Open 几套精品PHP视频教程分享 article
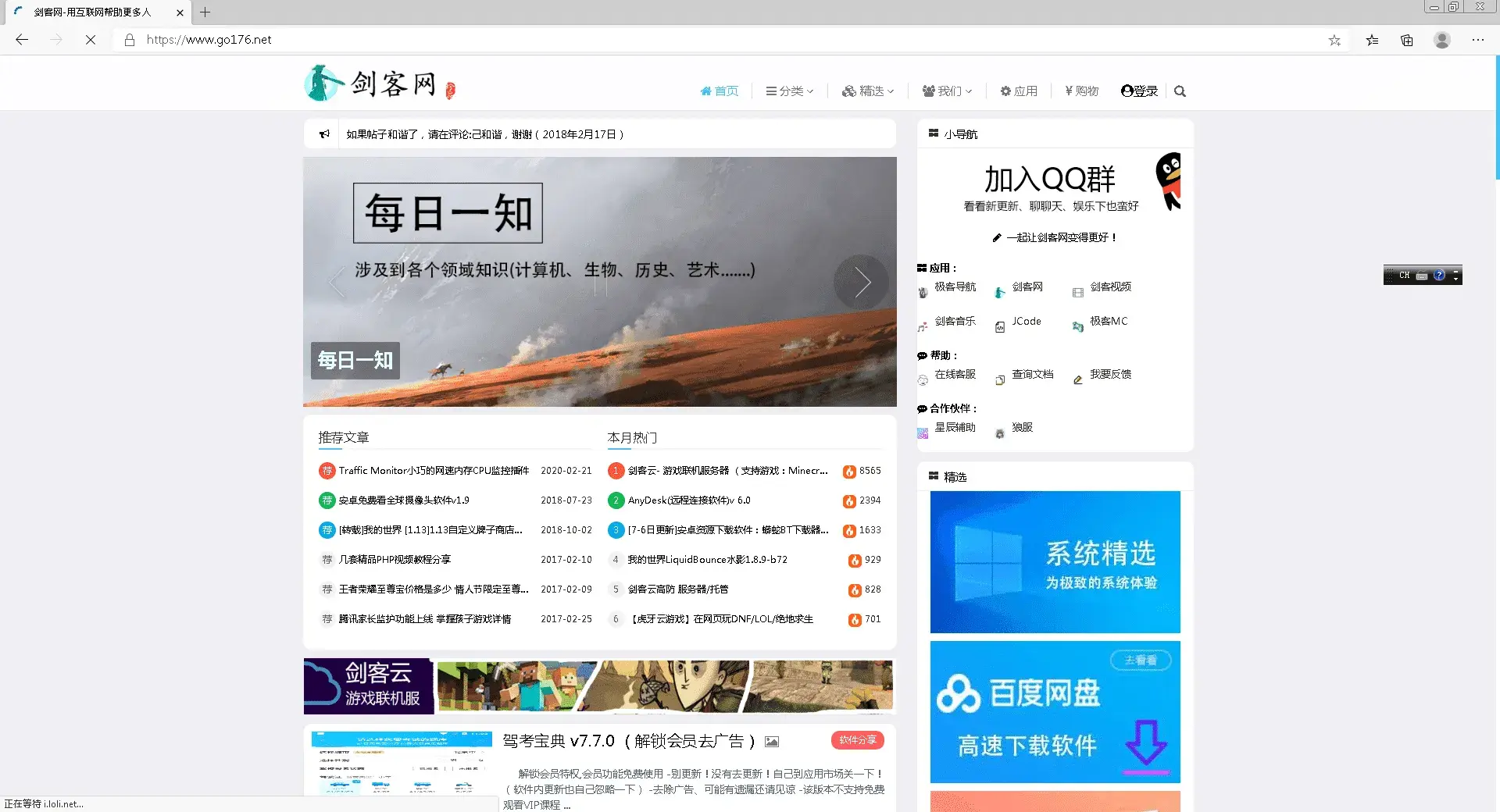The width and height of the screenshot is (1500, 812). (x=395, y=560)
